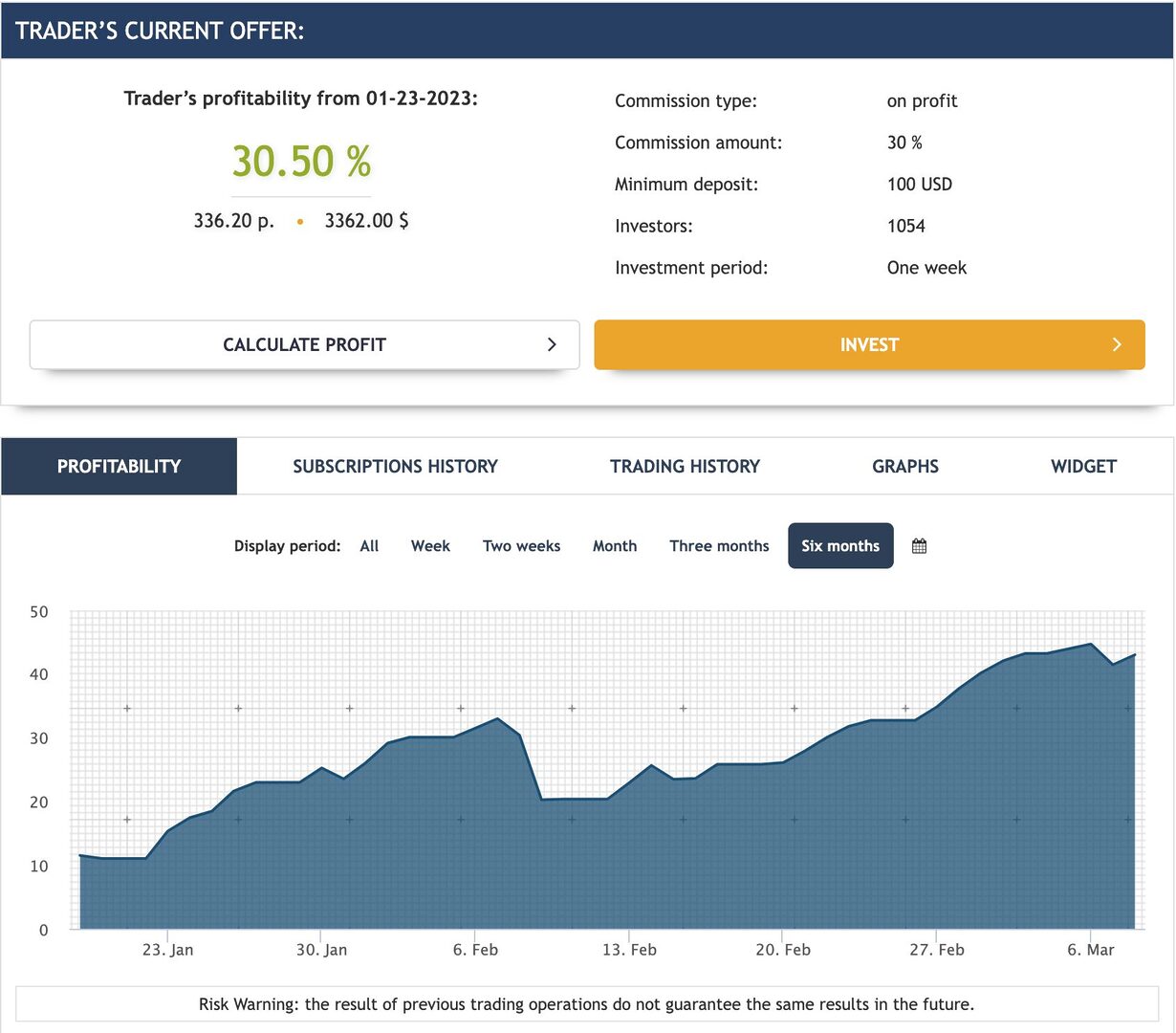This screenshot has width=1176, height=1033.
Task: Open the Subscriptions History tab
Action: [x=396, y=467]
